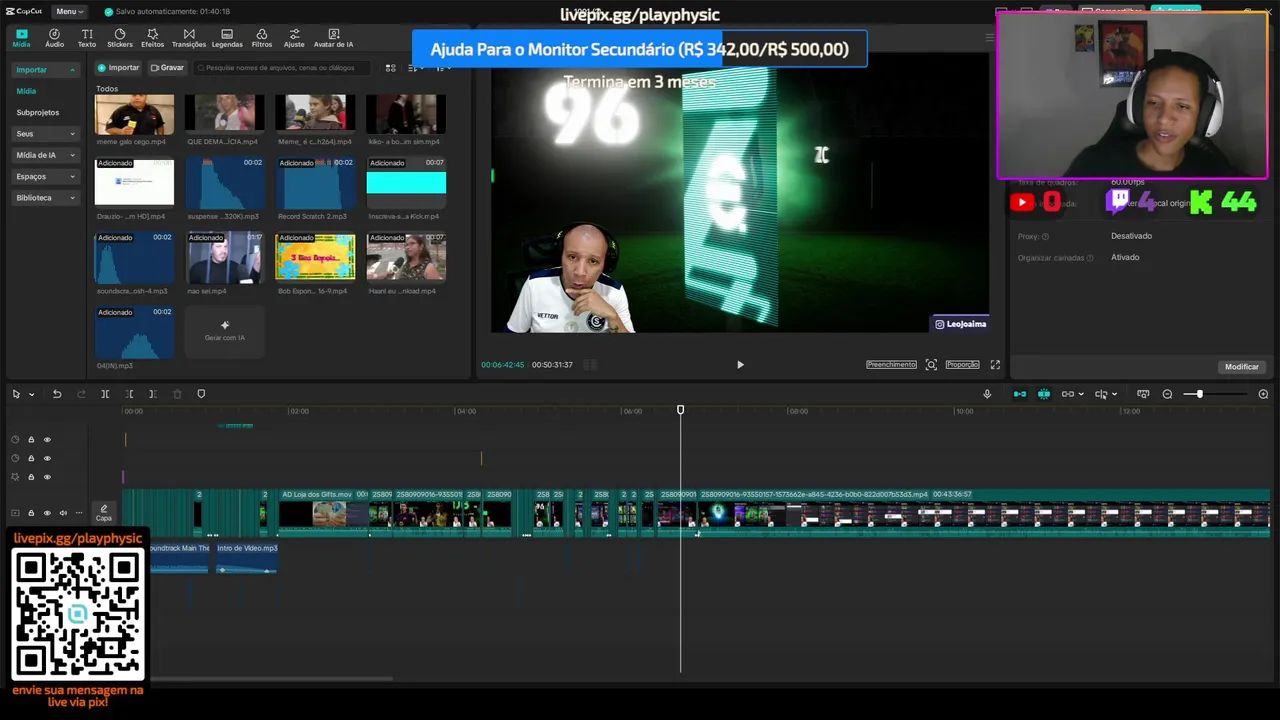Image resolution: width=1280 pixels, height=720 pixels.
Task: Select meme galo cego.mp4 thumbnail
Action: (134, 115)
